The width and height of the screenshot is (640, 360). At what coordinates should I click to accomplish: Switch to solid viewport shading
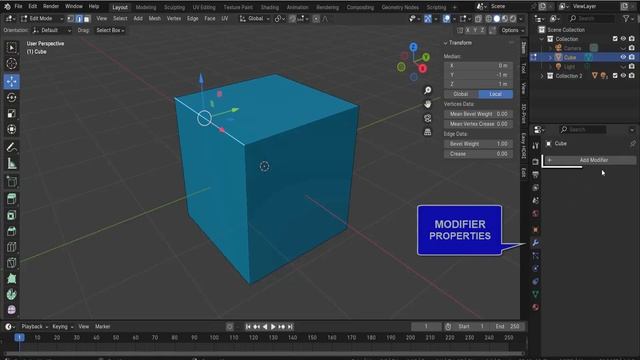coord(497,19)
